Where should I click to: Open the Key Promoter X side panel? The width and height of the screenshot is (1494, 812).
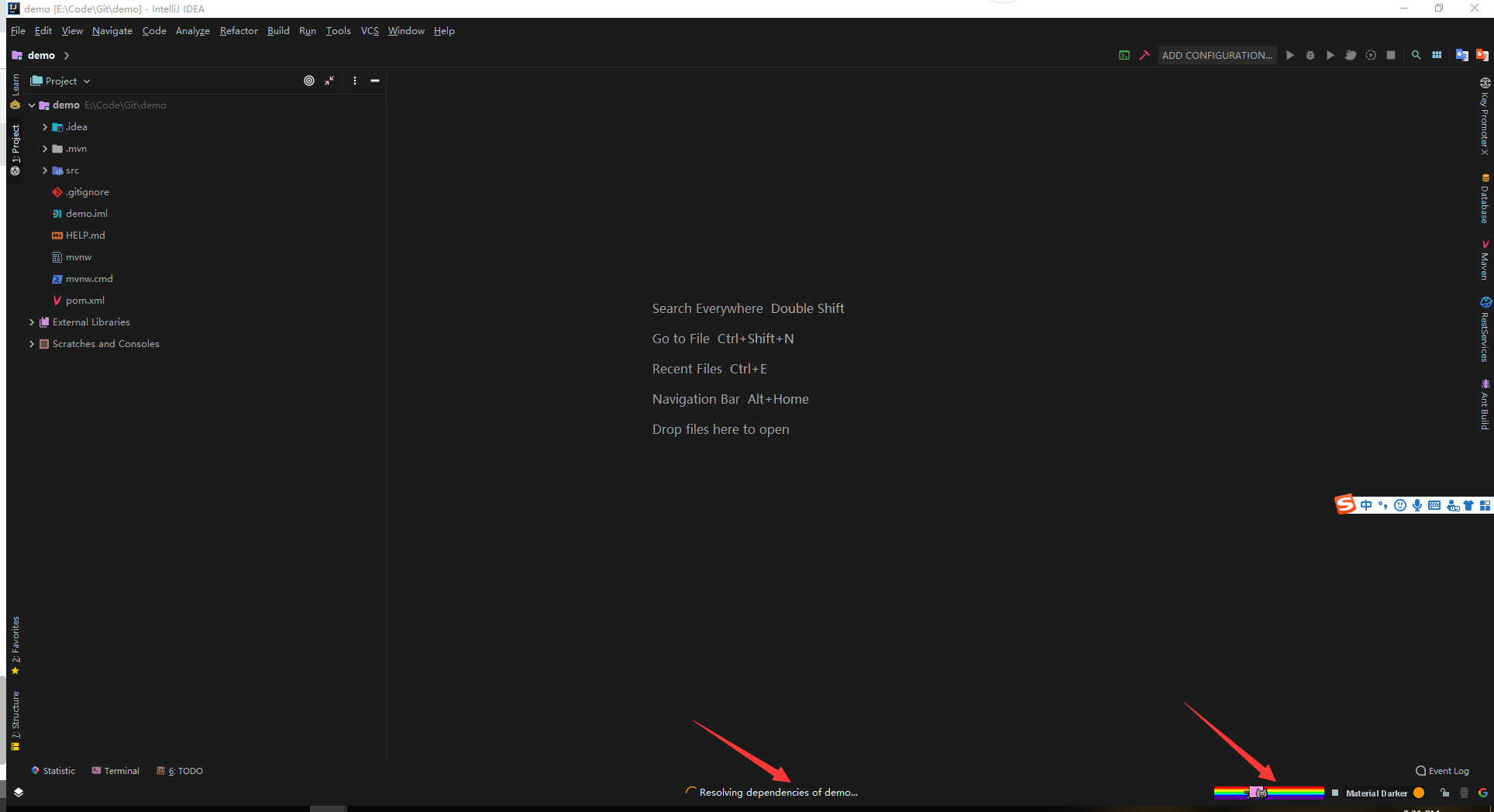1485,116
